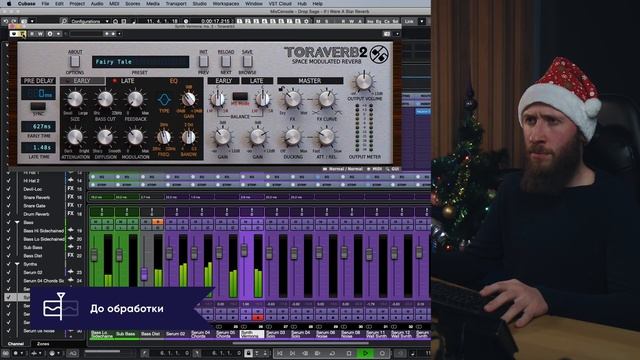Viewport: 640px width, 360px height.
Task: Open the Transport menu
Action: pyautogui.click(x=176, y=3)
